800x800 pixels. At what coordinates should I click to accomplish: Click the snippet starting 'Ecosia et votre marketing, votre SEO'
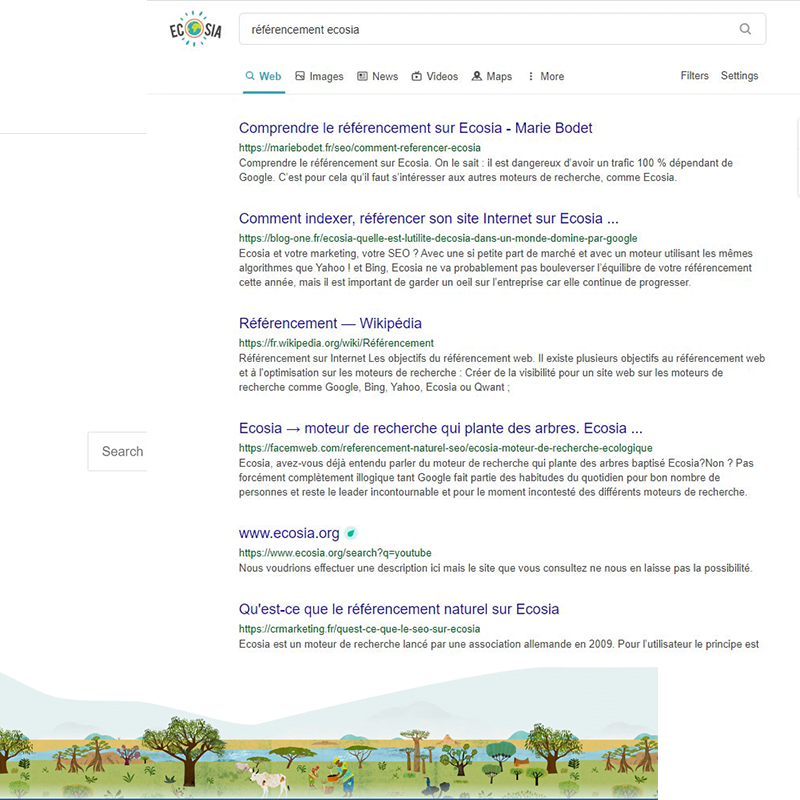(x=495, y=268)
